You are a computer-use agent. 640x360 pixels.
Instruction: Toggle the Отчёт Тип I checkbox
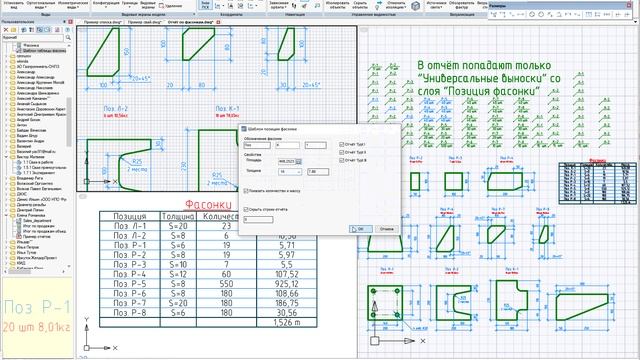(x=341, y=144)
